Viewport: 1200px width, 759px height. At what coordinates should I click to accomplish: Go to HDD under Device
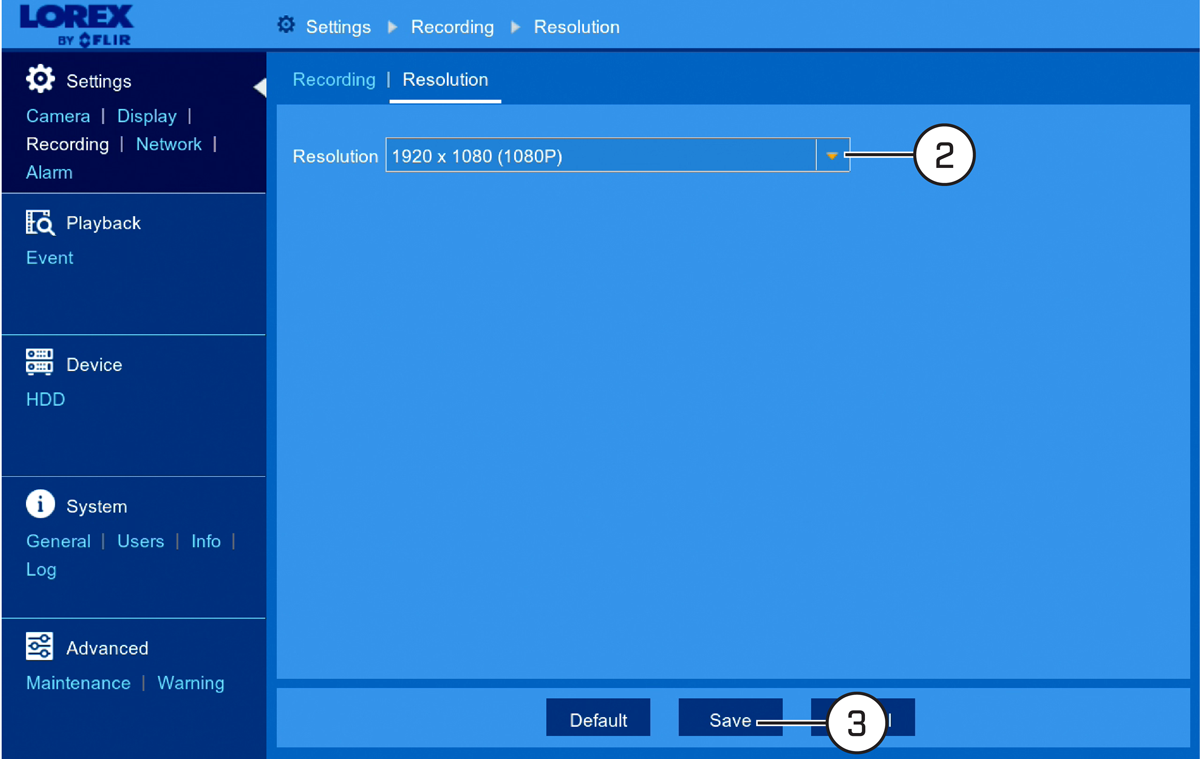click(x=45, y=399)
